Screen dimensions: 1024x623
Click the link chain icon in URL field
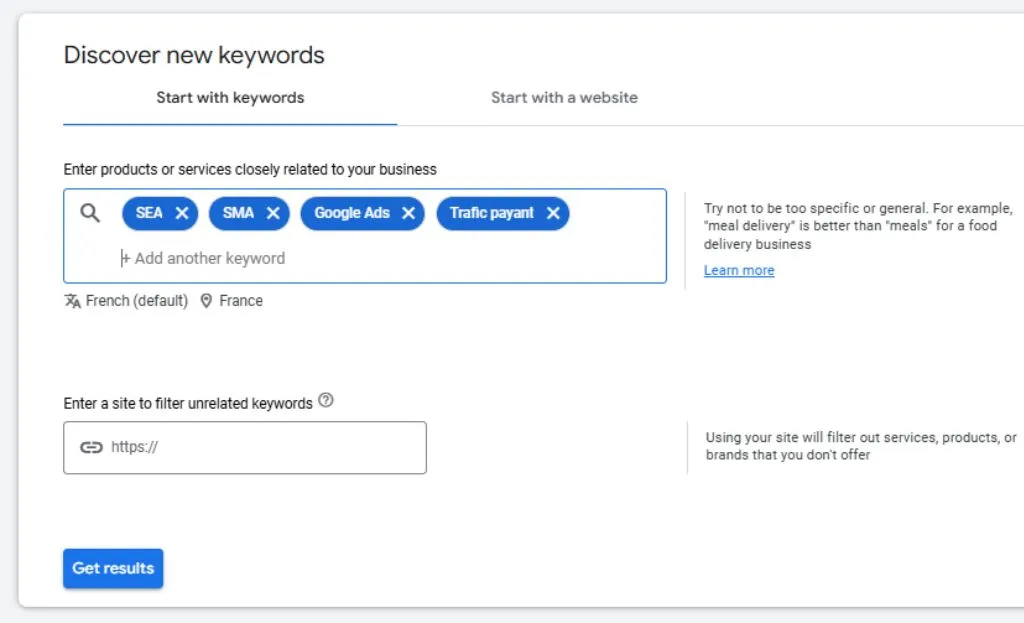pyautogui.click(x=91, y=447)
